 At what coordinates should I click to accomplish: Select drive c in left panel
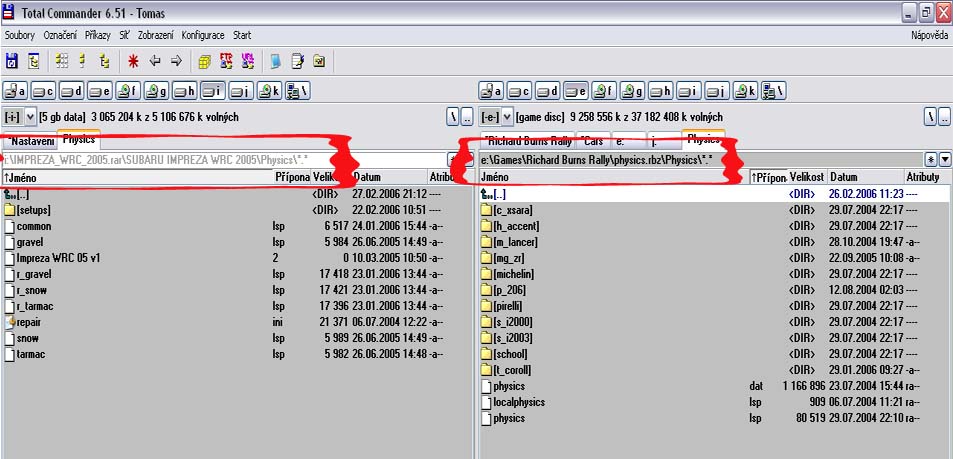coord(44,91)
